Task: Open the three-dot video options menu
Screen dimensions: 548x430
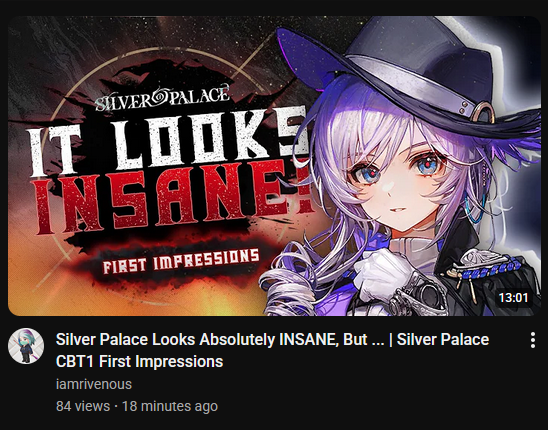Action: pos(533,340)
